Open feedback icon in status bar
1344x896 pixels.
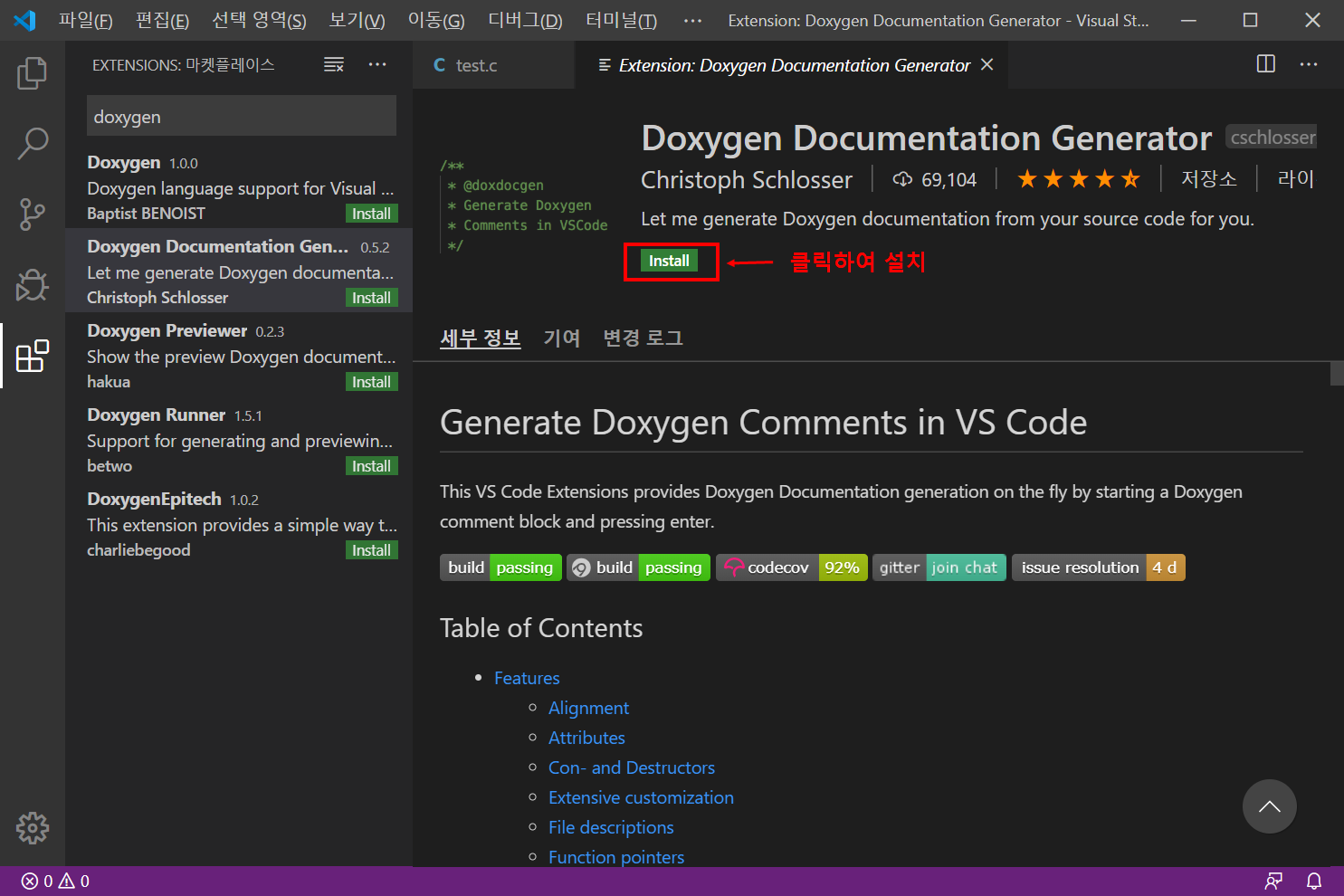(1274, 881)
